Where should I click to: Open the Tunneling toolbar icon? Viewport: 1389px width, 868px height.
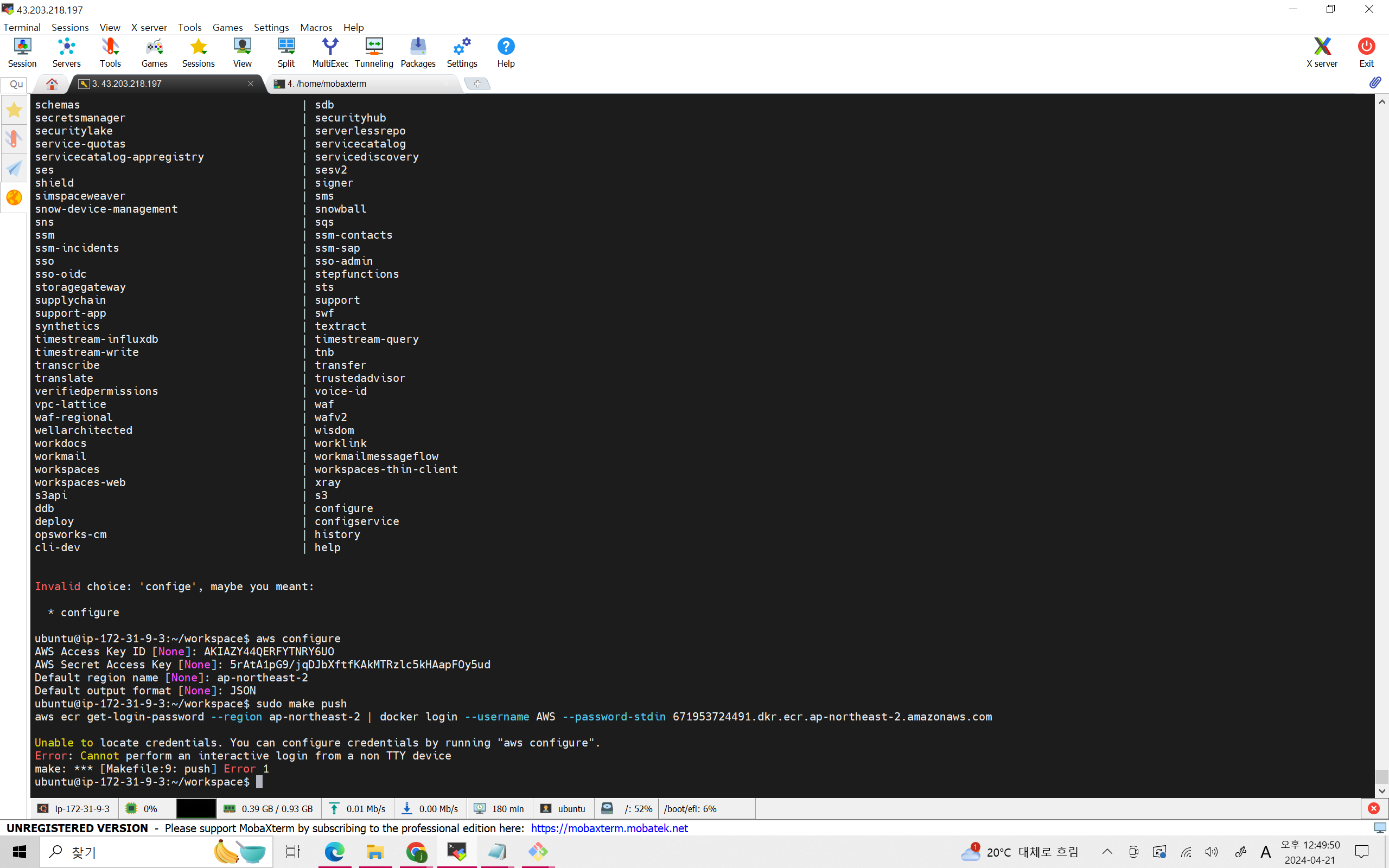coord(374,52)
